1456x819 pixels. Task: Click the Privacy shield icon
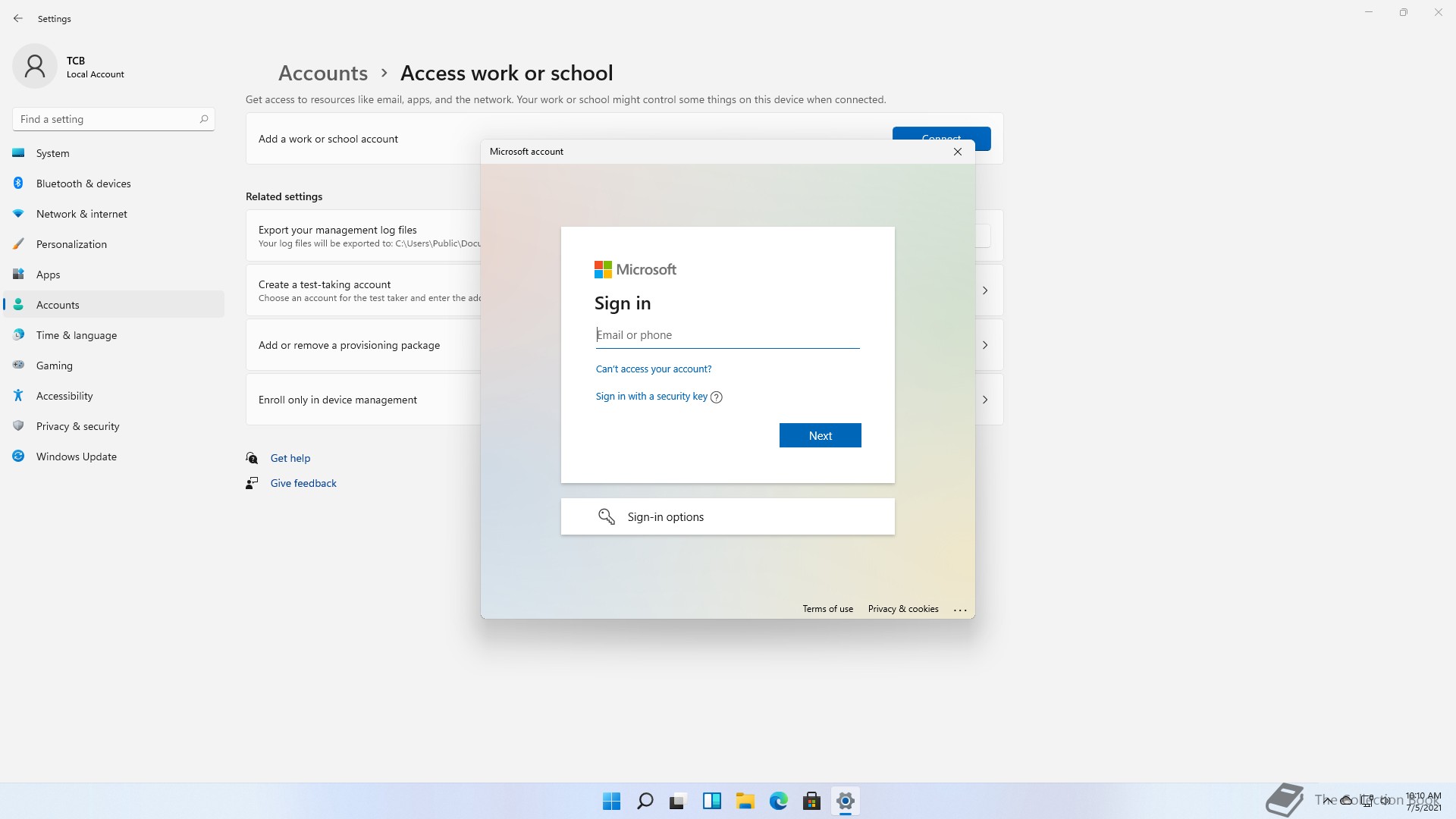click(18, 425)
